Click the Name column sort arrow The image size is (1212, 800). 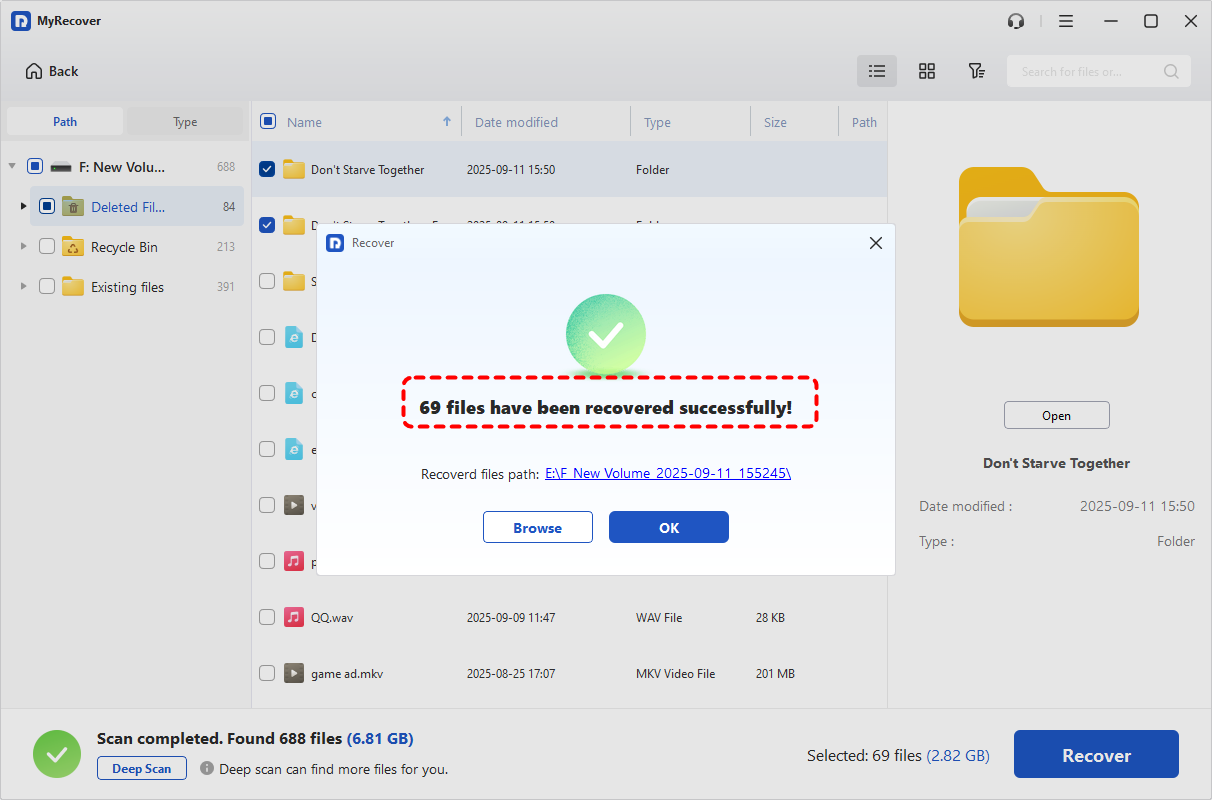tap(447, 122)
